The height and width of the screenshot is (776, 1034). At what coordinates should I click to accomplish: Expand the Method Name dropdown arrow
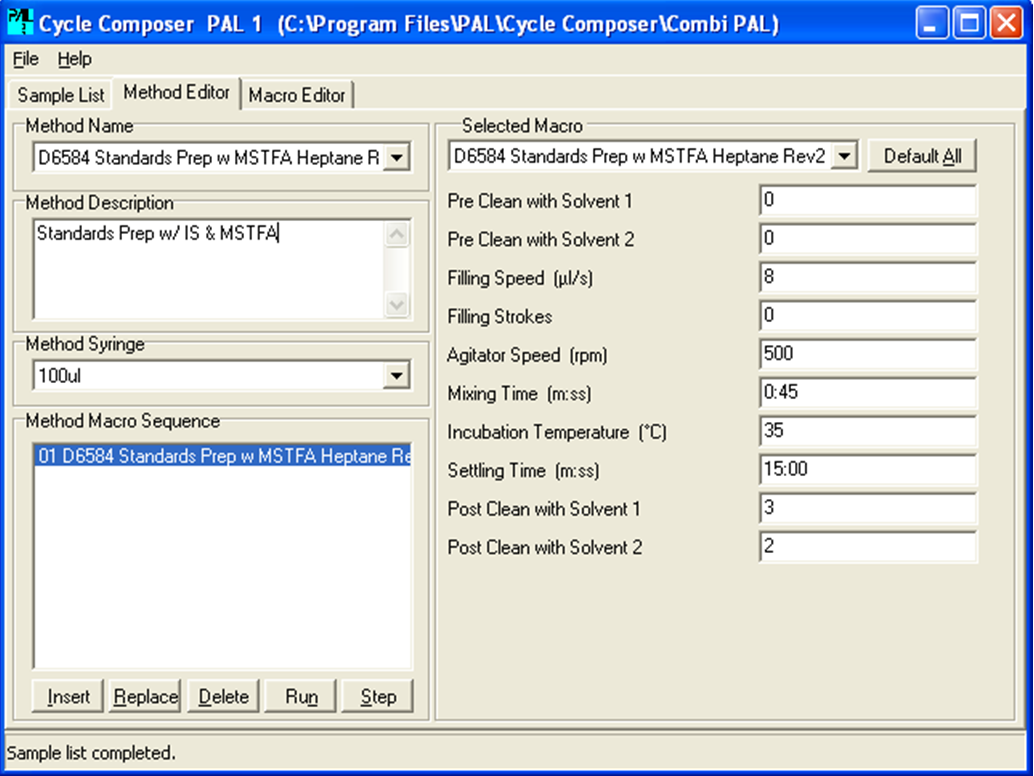[x=397, y=158]
